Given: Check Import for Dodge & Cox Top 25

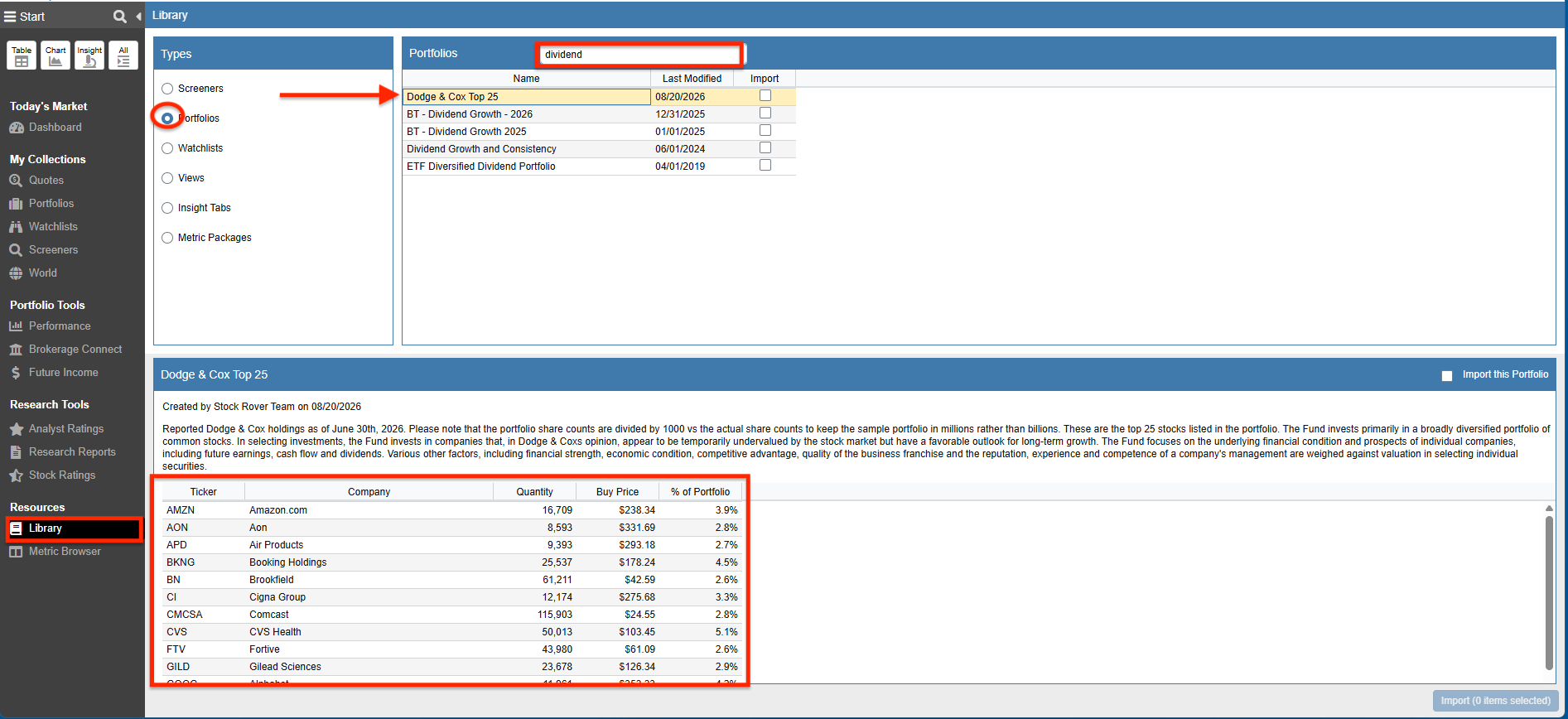Looking at the screenshot, I should click(765, 95).
